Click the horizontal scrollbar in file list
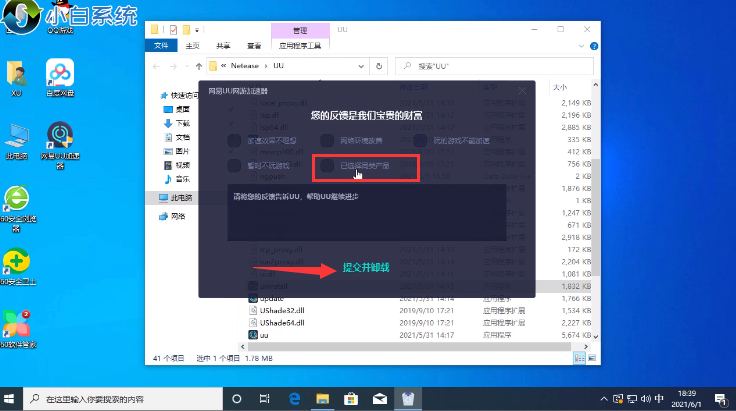 (409, 347)
